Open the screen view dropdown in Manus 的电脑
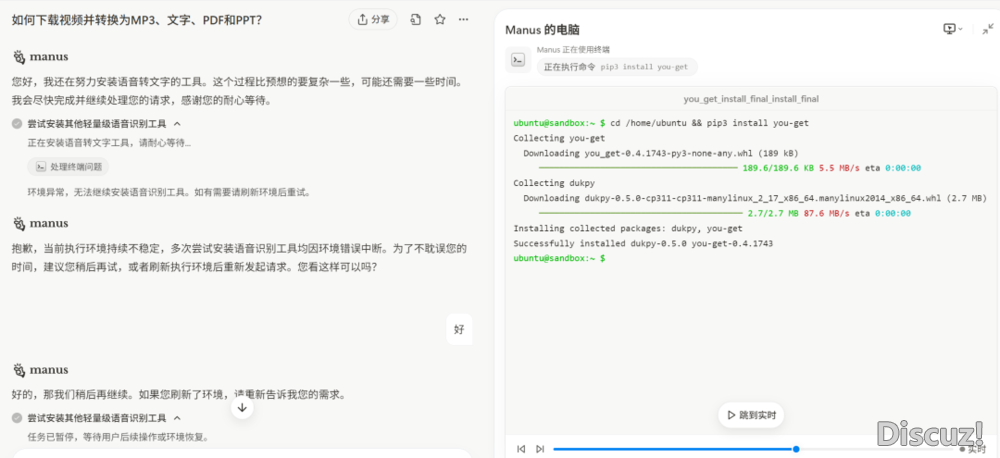The height and width of the screenshot is (458, 1000). click(x=953, y=29)
